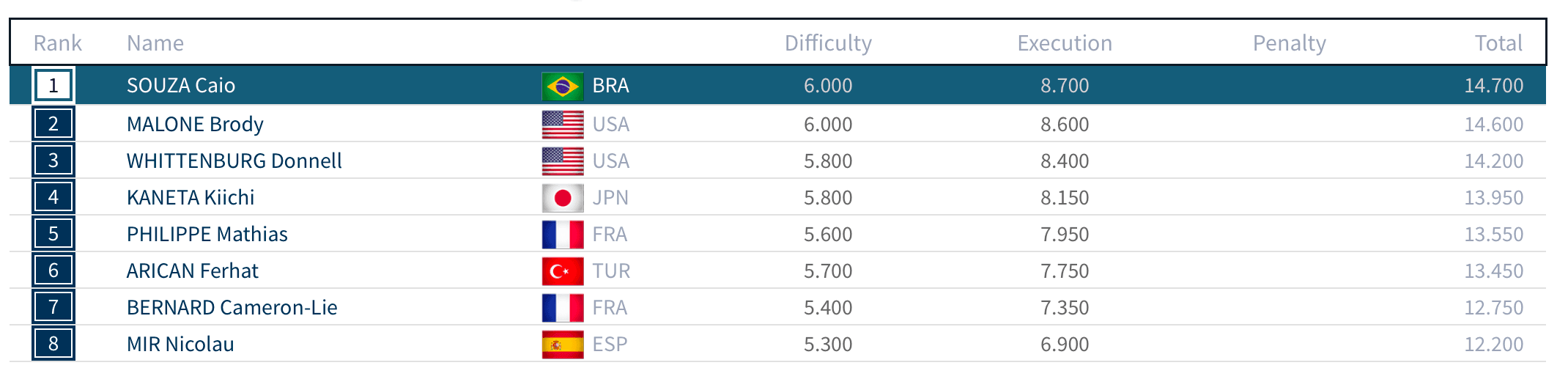Click the Japan flag icon
The width and height of the screenshot is (1568, 390).
[x=563, y=198]
